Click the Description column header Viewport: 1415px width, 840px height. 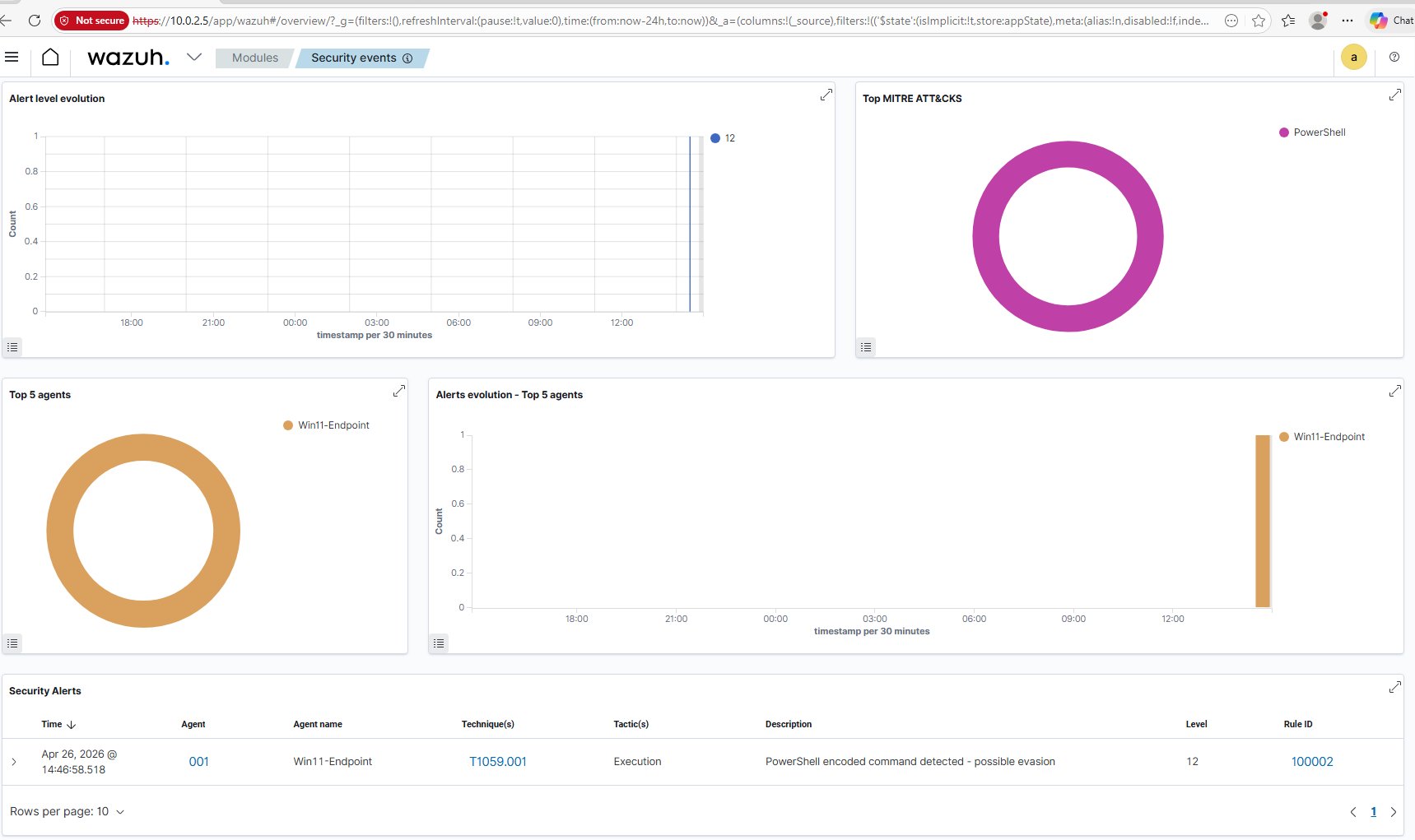point(789,725)
